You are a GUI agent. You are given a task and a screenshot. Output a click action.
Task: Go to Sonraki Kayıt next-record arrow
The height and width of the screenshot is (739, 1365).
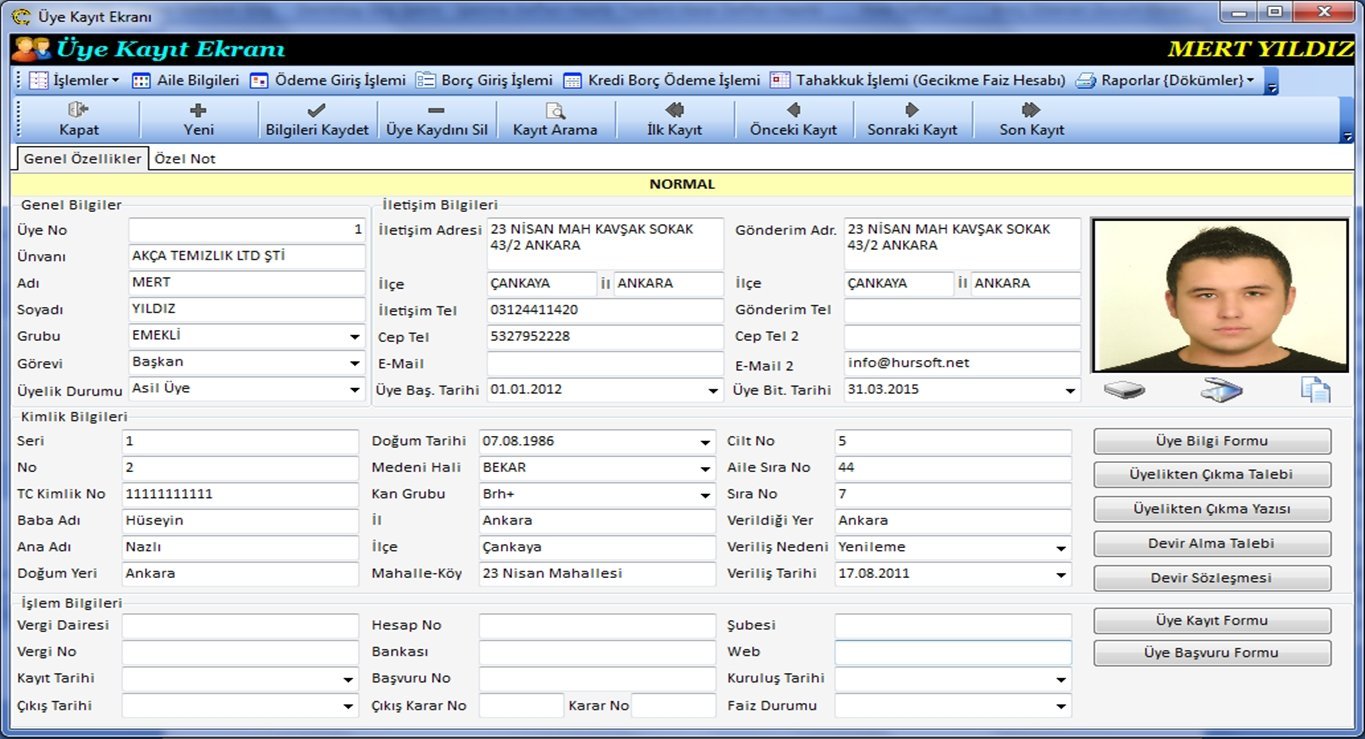pyautogui.click(x=911, y=110)
